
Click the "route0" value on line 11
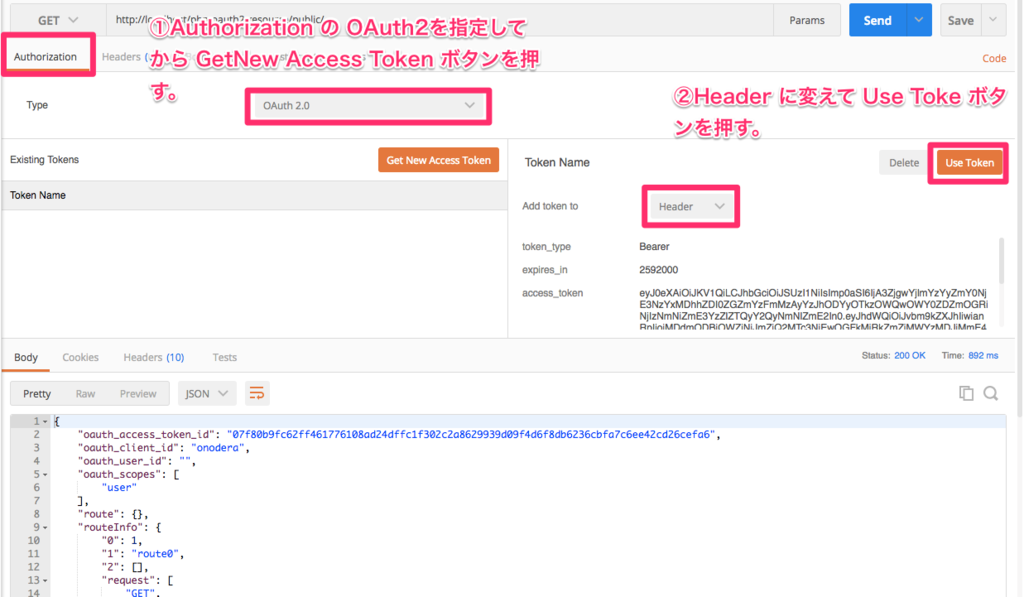click(x=155, y=554)
